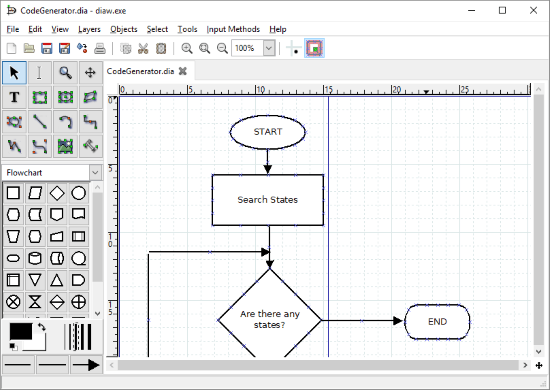The height and width of the screenshot is (390, 550).
Task: Pick the Delay D-shaped flowchart shape
Action: [79, 280]
